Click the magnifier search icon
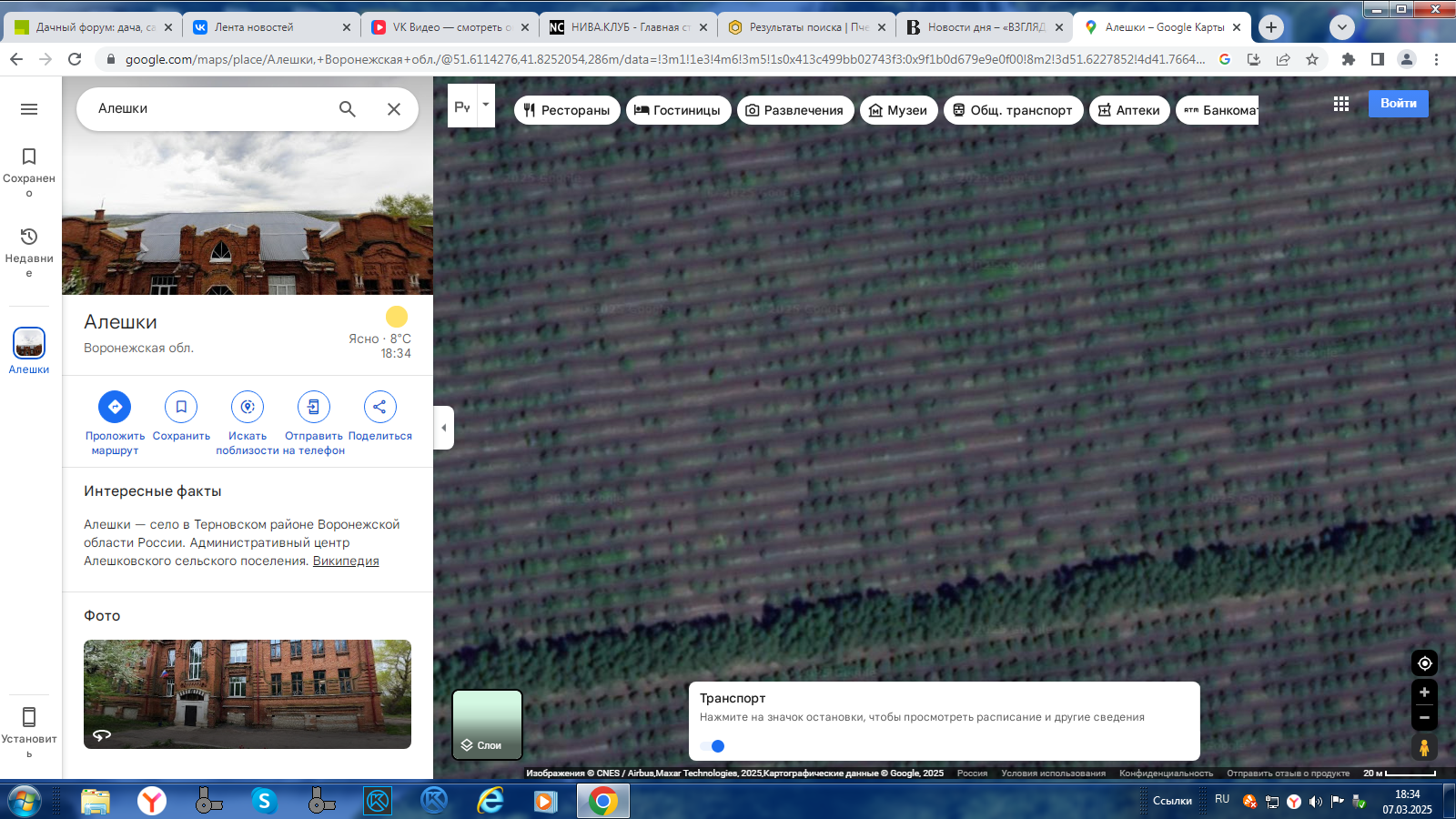Viewport: 1456px width, 819px height. point(348,109)
